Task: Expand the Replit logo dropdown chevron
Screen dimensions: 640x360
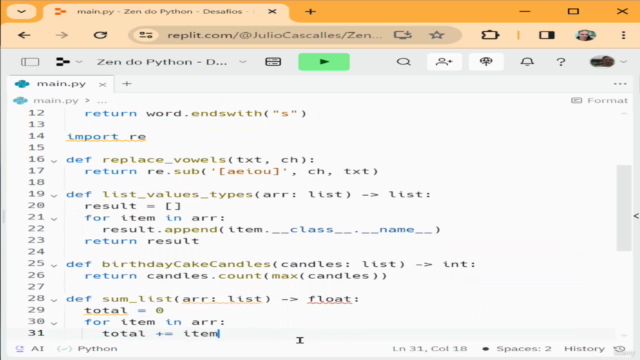Action: 79,62
